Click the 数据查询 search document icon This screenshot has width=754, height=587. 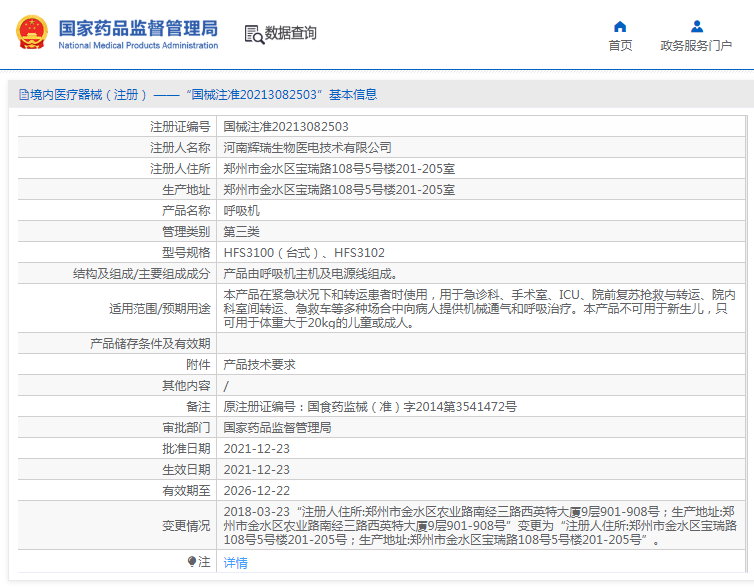(x=253, y=34)
